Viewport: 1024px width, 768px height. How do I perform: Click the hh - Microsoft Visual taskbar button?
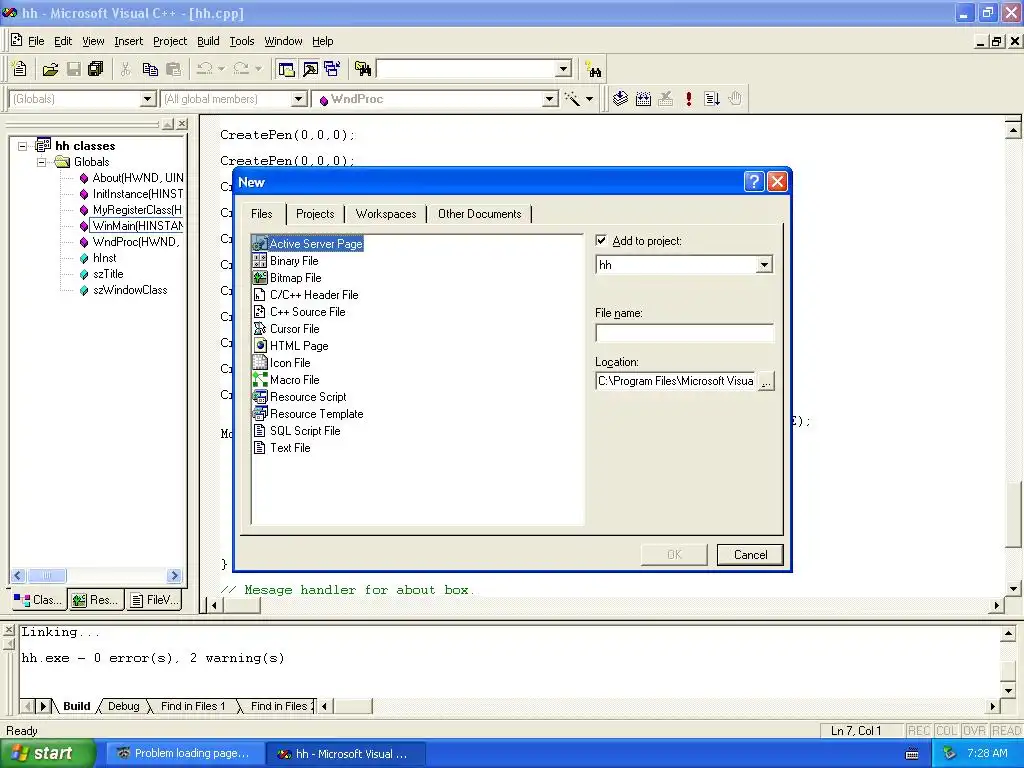(346, 754)
